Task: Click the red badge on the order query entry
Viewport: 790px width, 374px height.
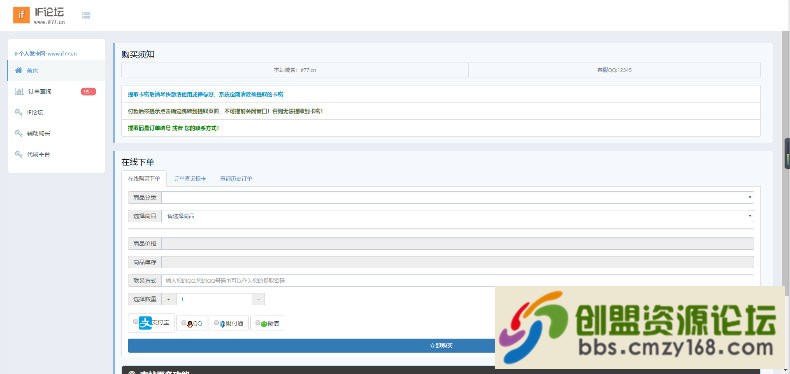Action: coord(88,91)
